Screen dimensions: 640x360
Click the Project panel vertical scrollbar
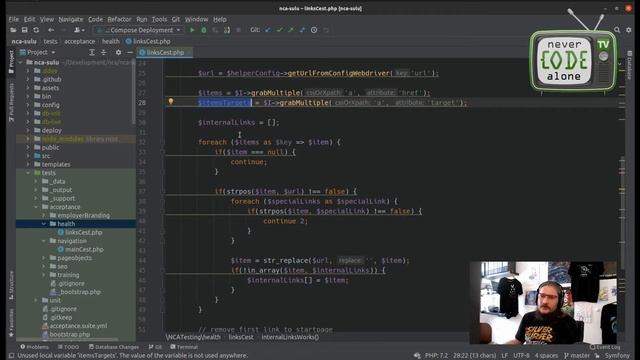coord(133,92)
